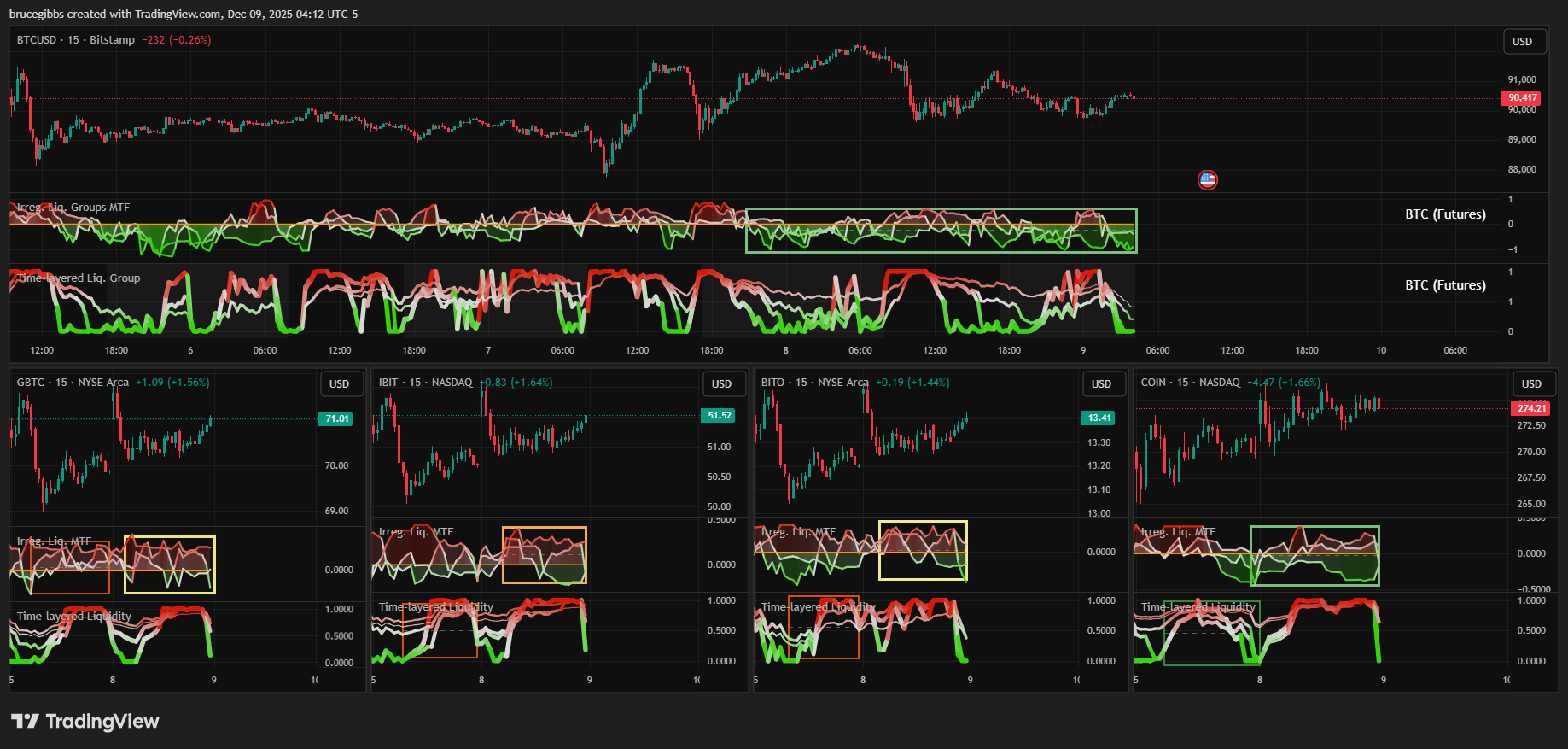
Task: Select the IBIT NASDAQ symbol title
Action: 425,383
